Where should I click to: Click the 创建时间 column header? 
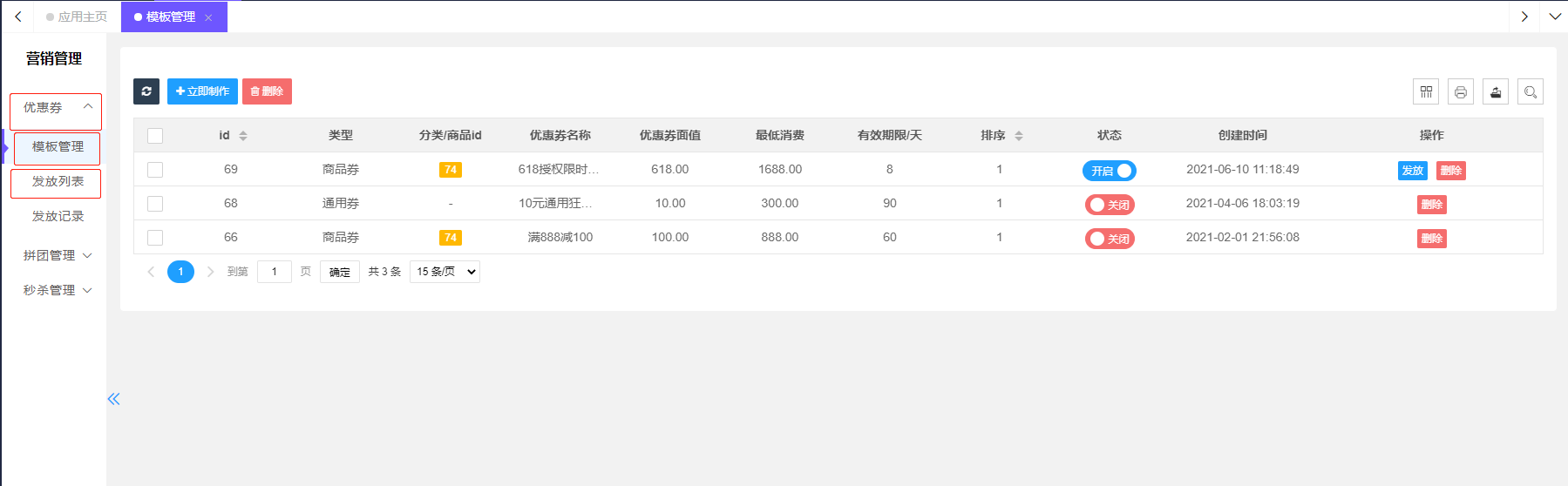coord(1242,135)
